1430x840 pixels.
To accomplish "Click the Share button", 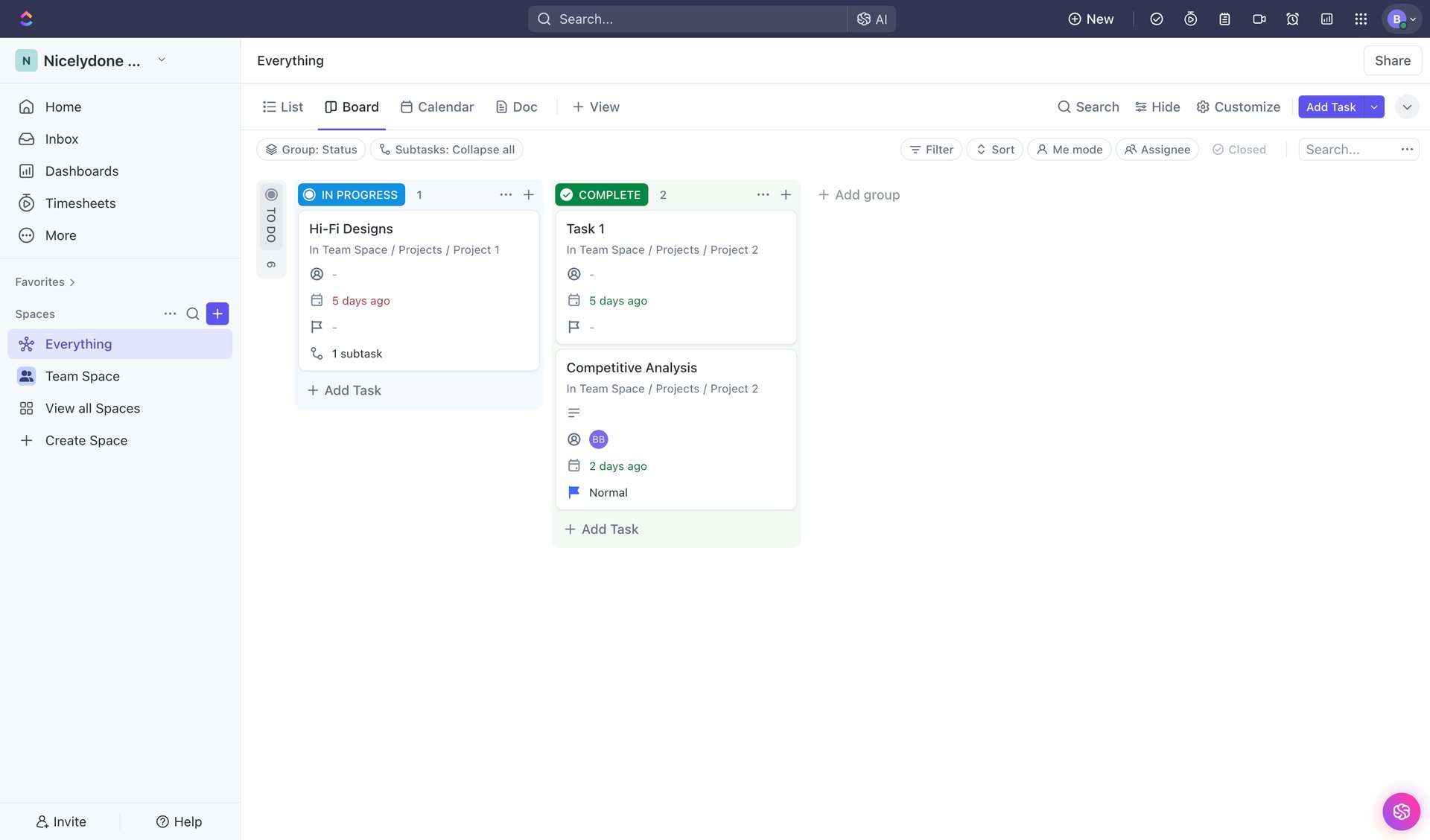I will coord(1392,60).
